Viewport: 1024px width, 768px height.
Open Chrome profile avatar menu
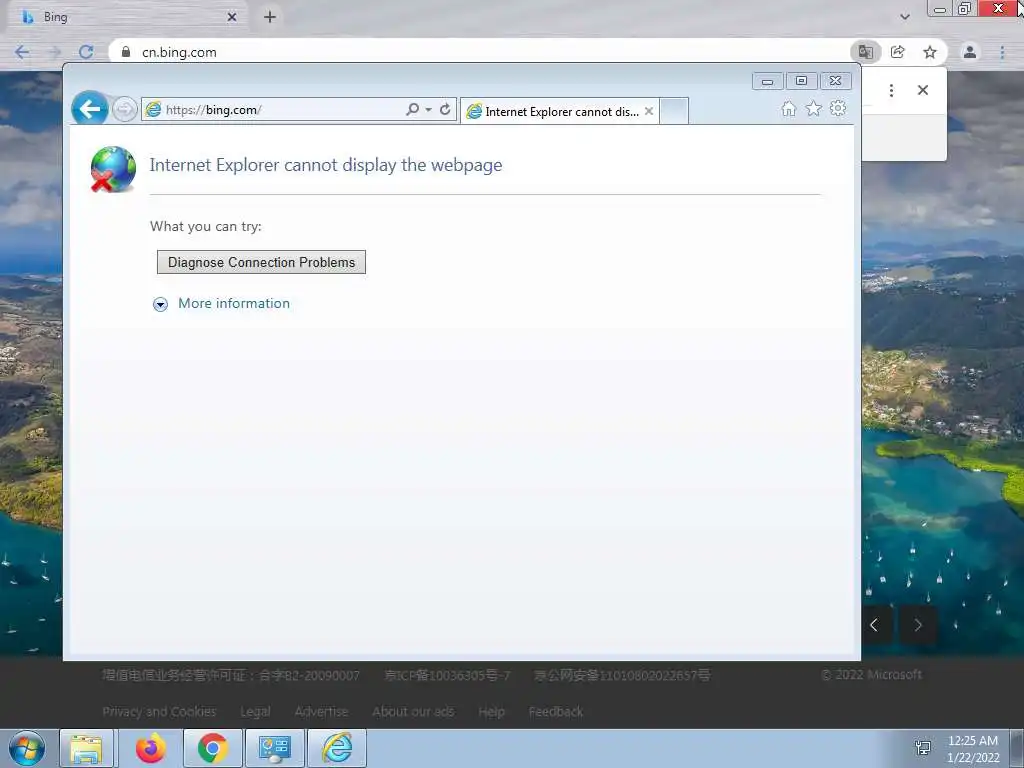pyautogui.click(x=970, y=52)
